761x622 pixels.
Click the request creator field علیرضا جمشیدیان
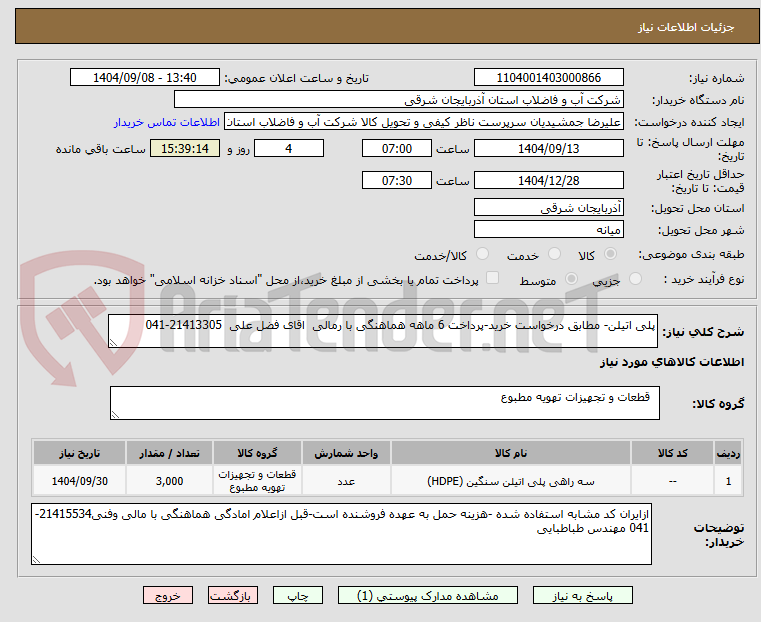[423, 122]
